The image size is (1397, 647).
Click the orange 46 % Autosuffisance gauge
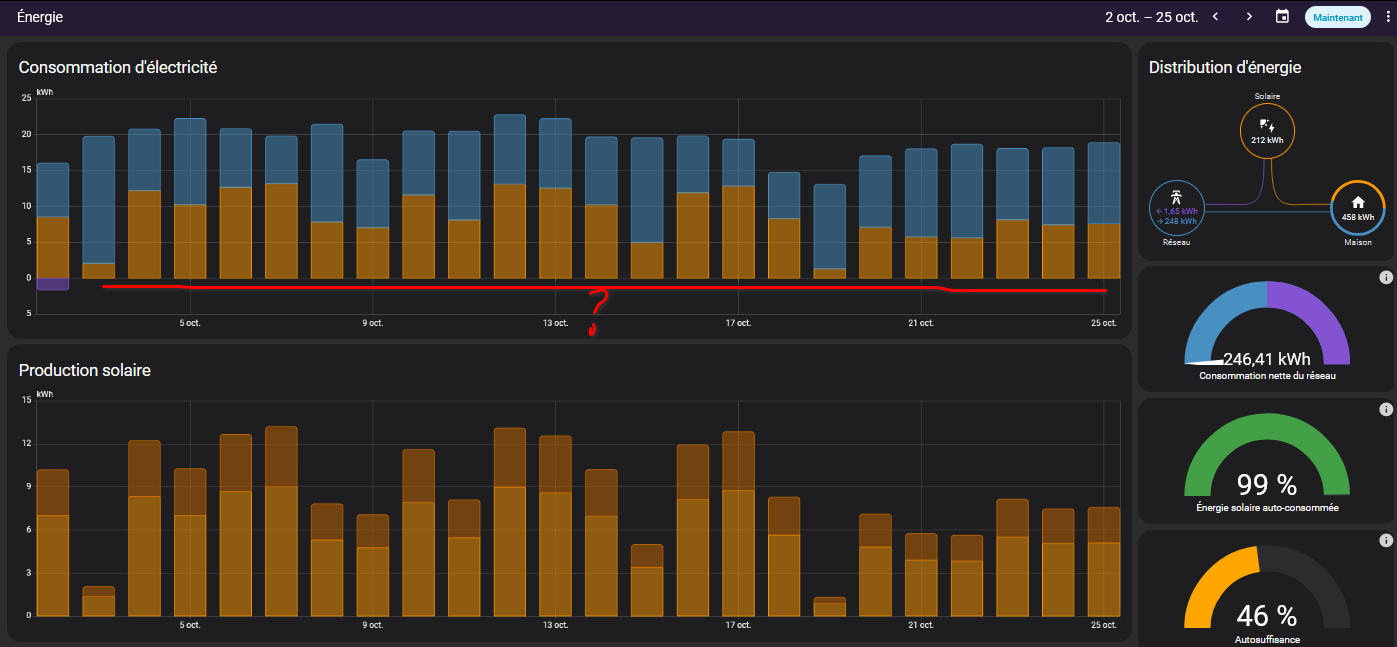coord(1266,595)
